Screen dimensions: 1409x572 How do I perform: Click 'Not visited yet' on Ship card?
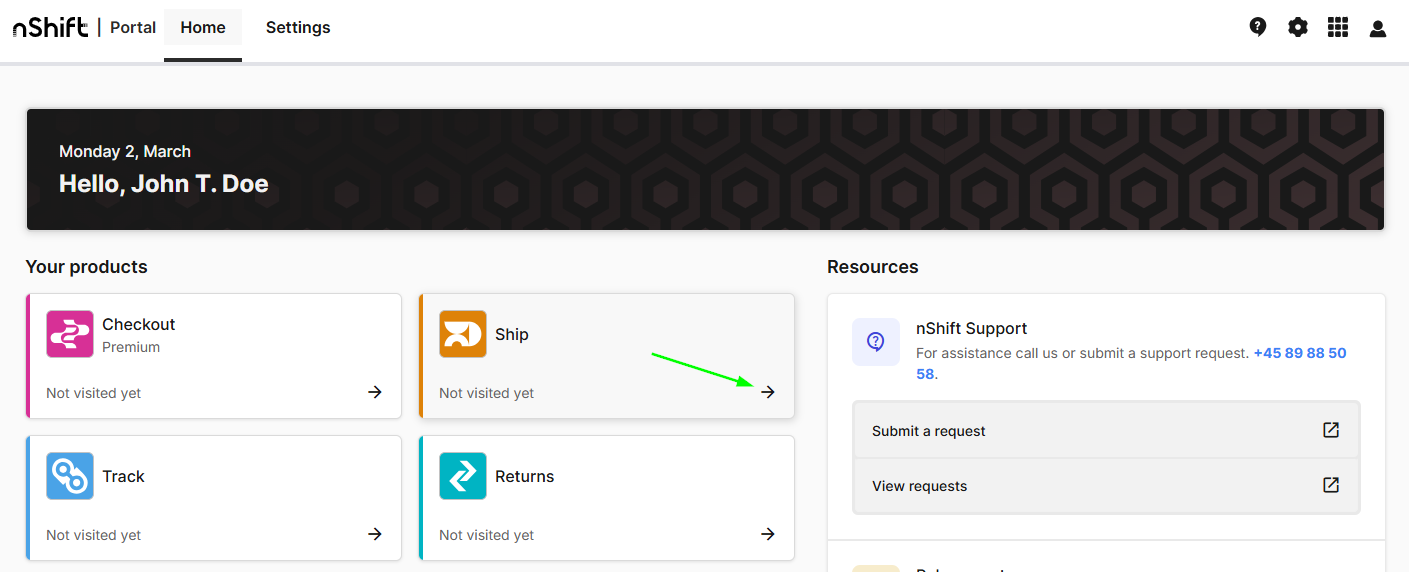pos(487,393)
